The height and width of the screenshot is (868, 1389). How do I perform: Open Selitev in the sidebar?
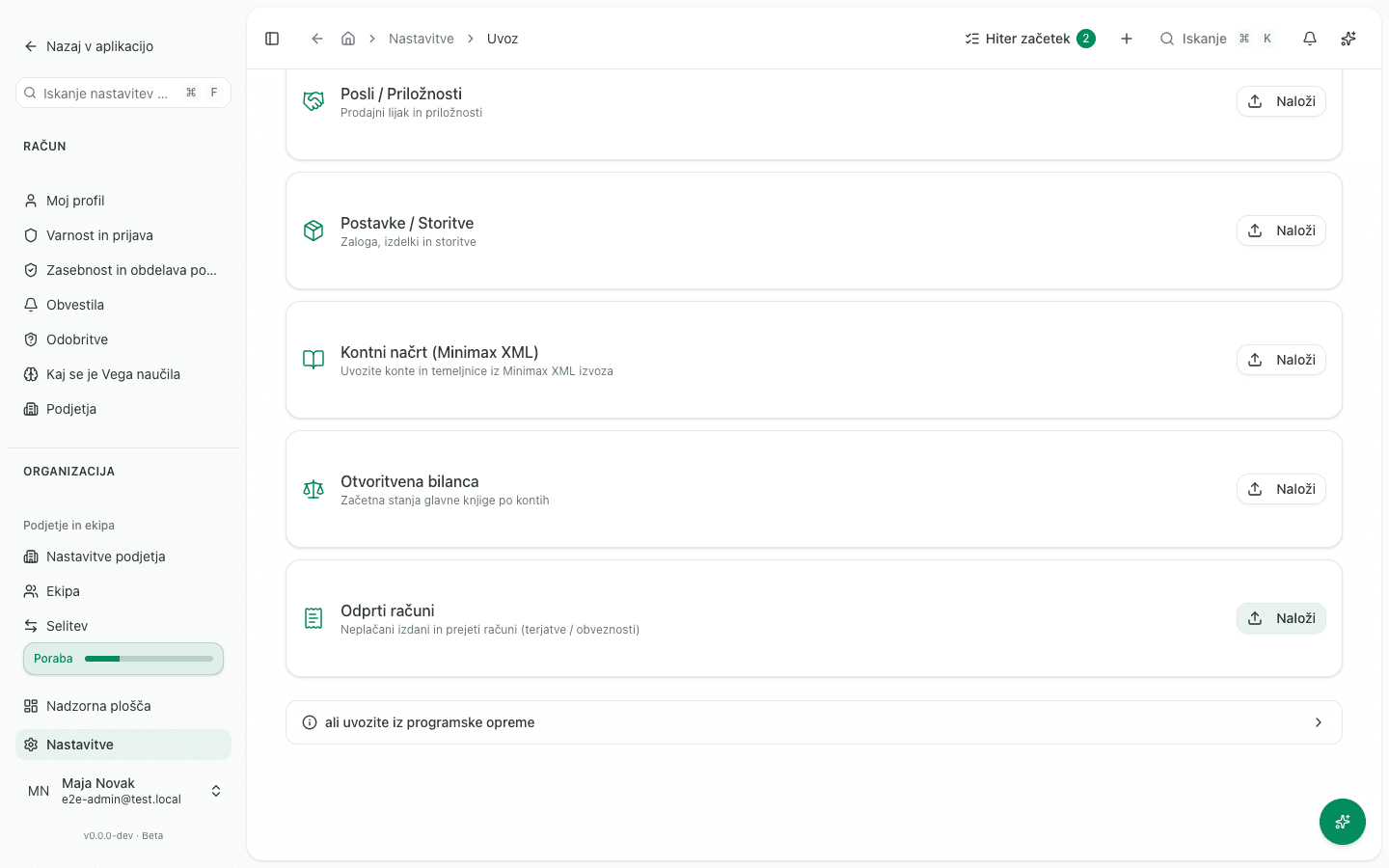coord(123,626)
